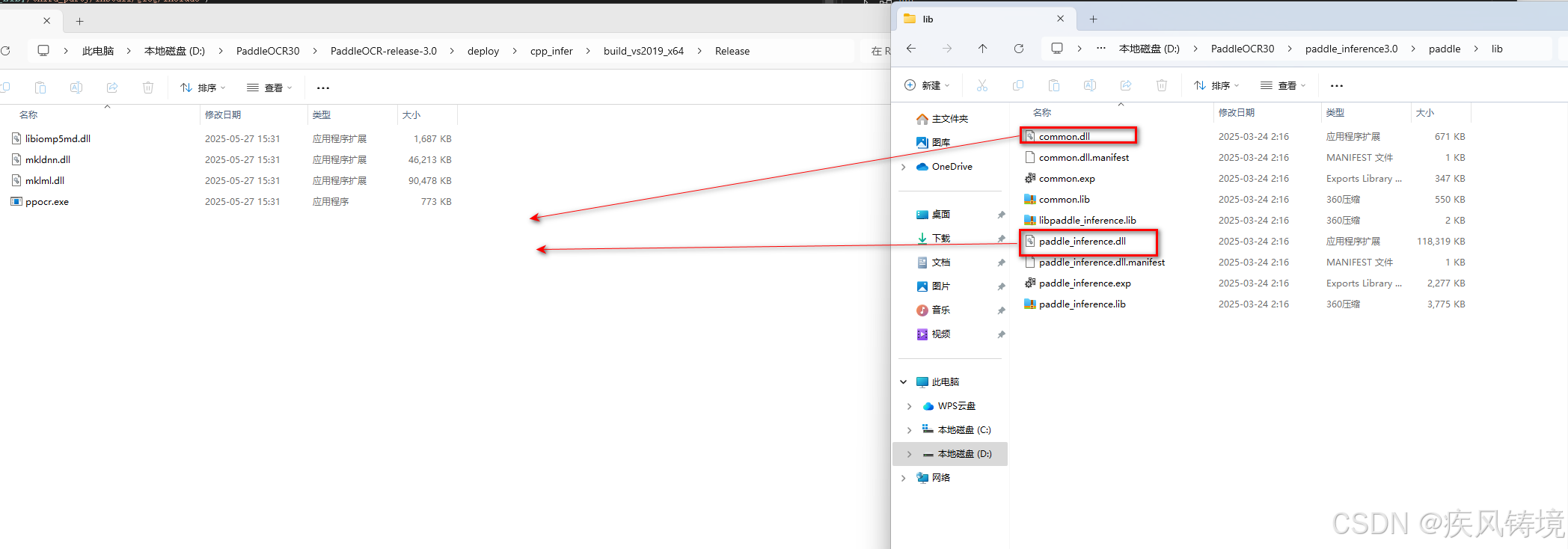The height and width of the screenshot is (549, 1568).
Task: Click the share icon in Release window toolbar
Action: [x=112, y=88]
